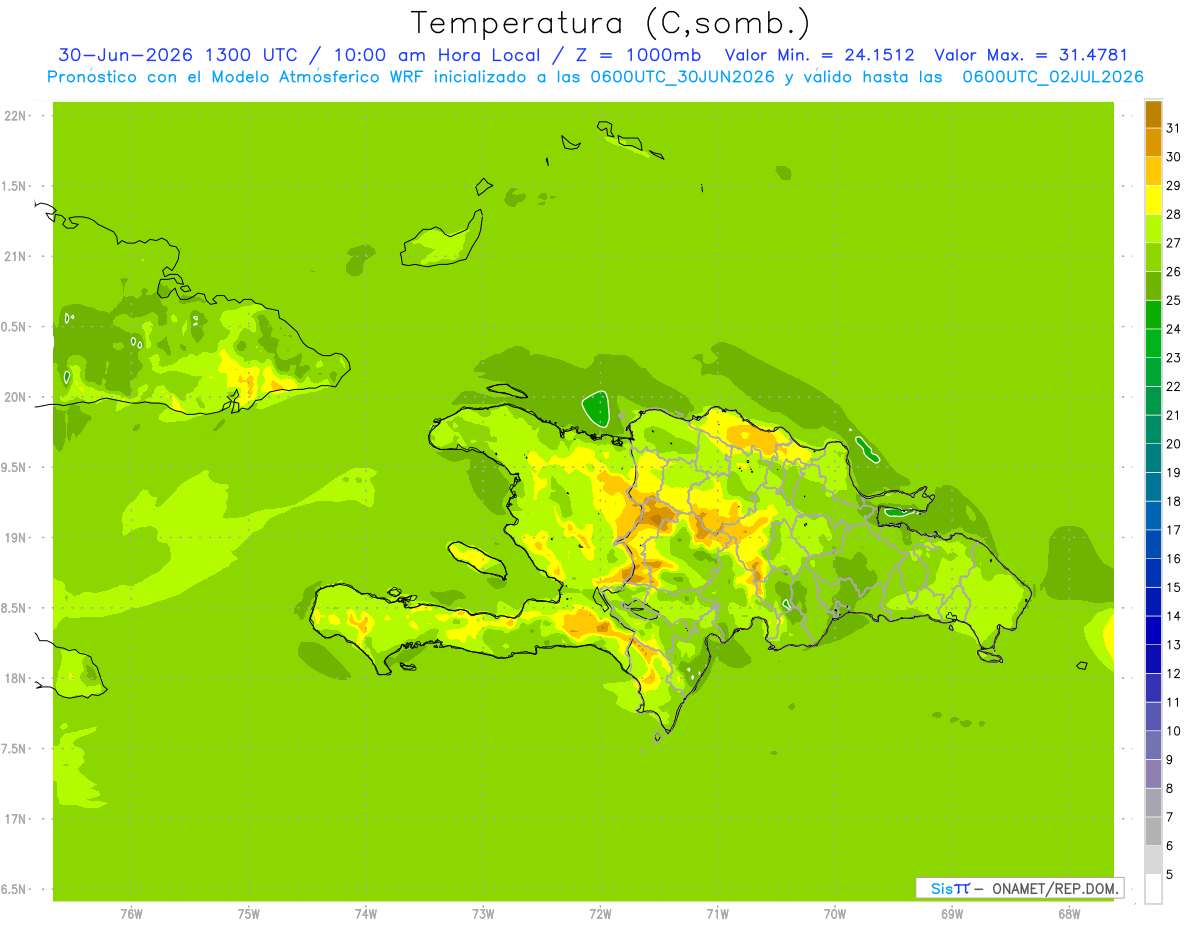This screenshot has width=1200, height=927.
Task: Click the '22N' latitude label
Action: pyautogui.click(x=15, y=116)
